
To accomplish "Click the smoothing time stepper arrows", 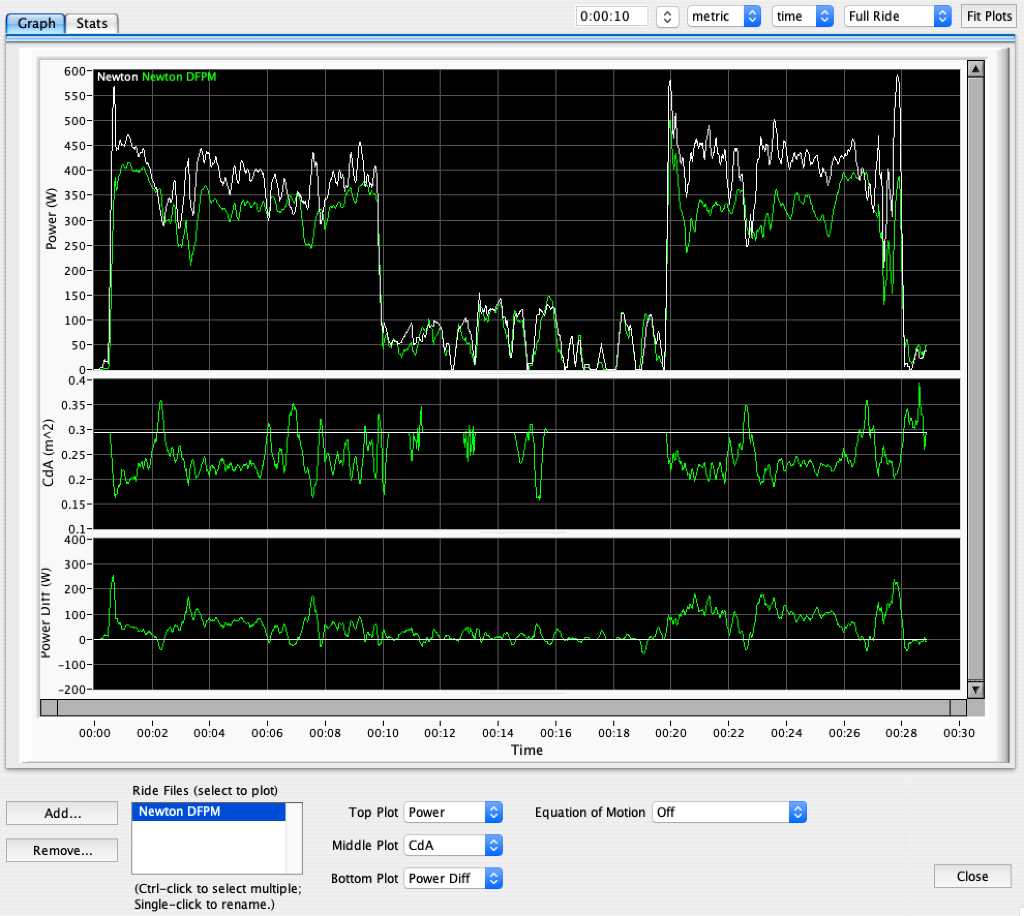I will click(x=667, y=16).
